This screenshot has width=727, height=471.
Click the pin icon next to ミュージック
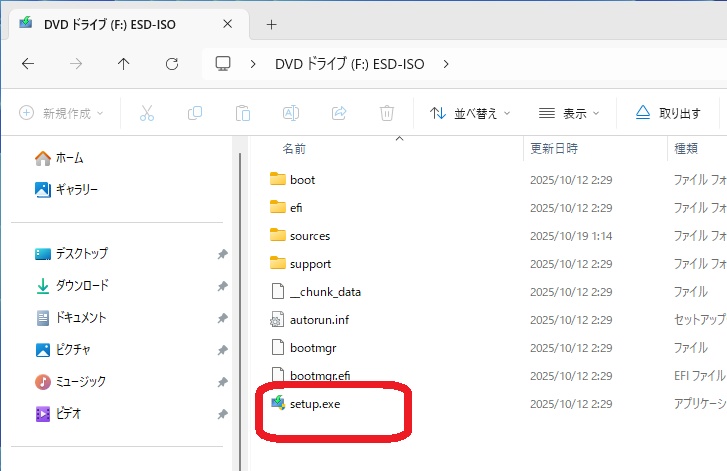tap(223, 382)
